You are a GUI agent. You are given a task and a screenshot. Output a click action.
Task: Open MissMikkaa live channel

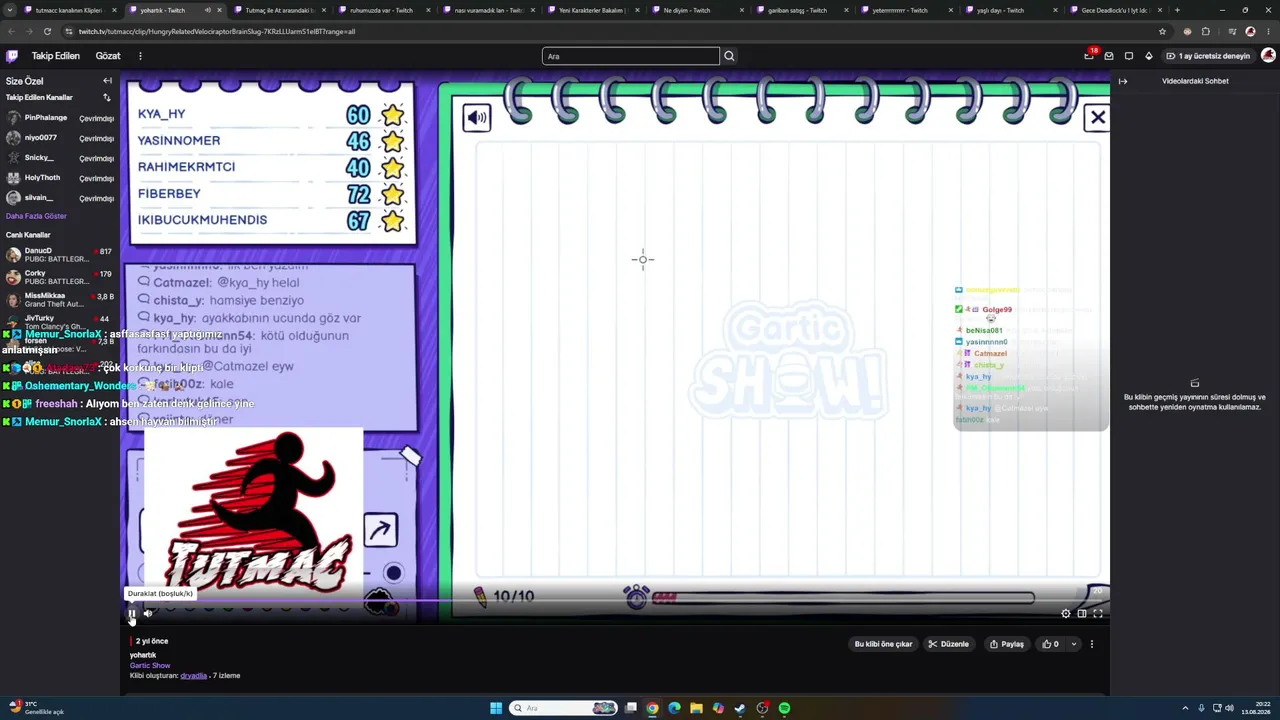[60, 299]
